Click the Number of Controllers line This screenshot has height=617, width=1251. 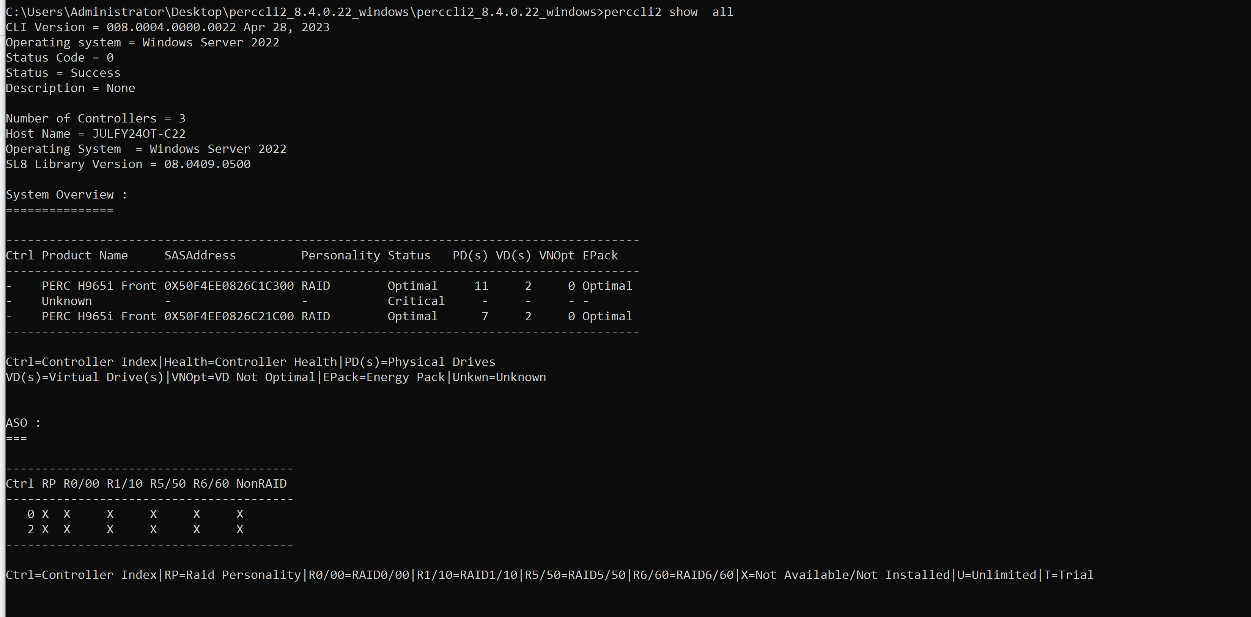[x=96, y=118]
